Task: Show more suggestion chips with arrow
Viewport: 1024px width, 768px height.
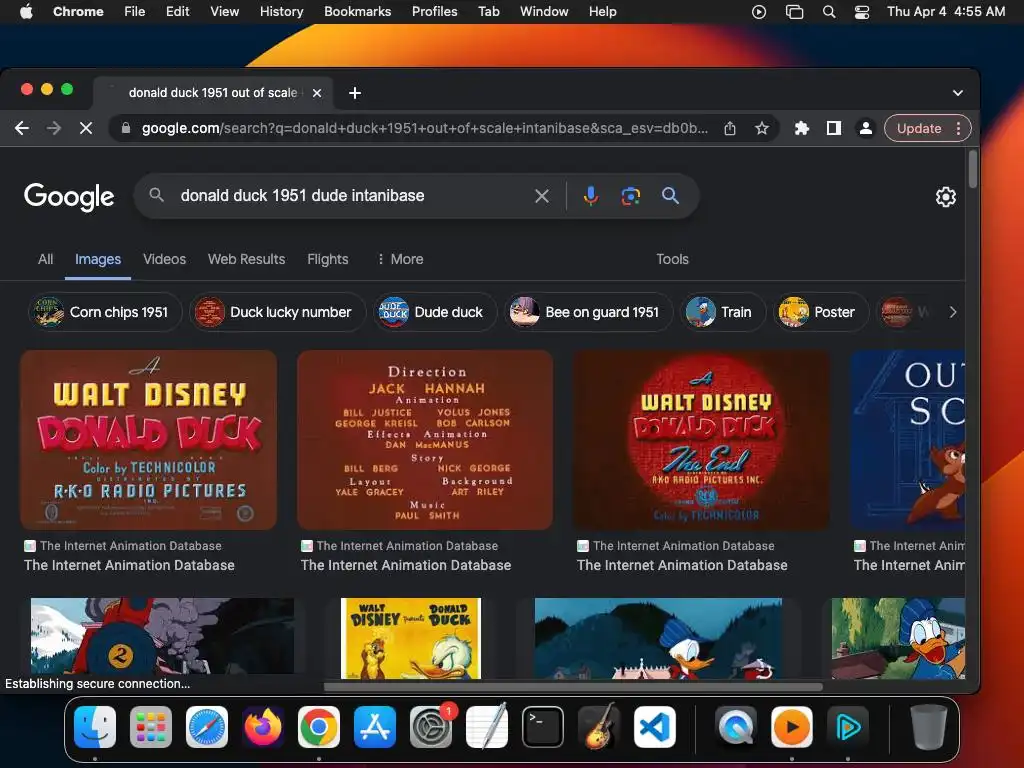Action: tap(953, 312)
